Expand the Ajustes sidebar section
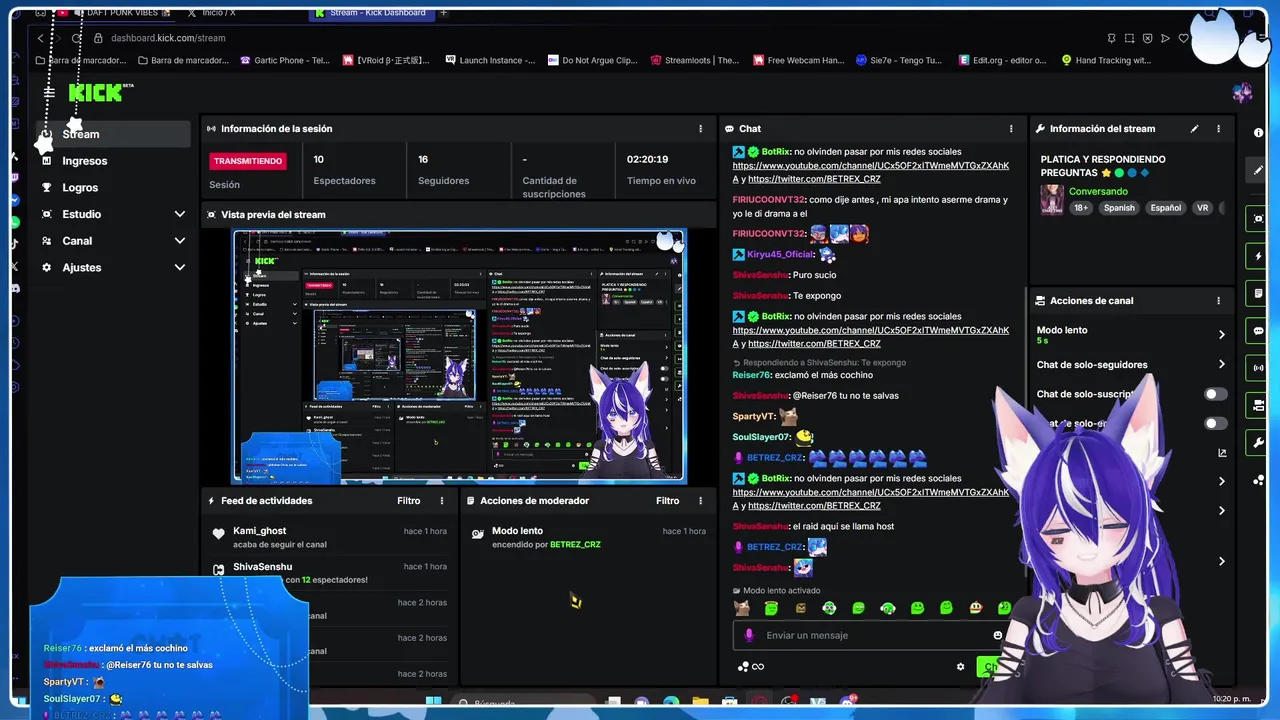This screenshot has height=720, width=1280. 180,268
